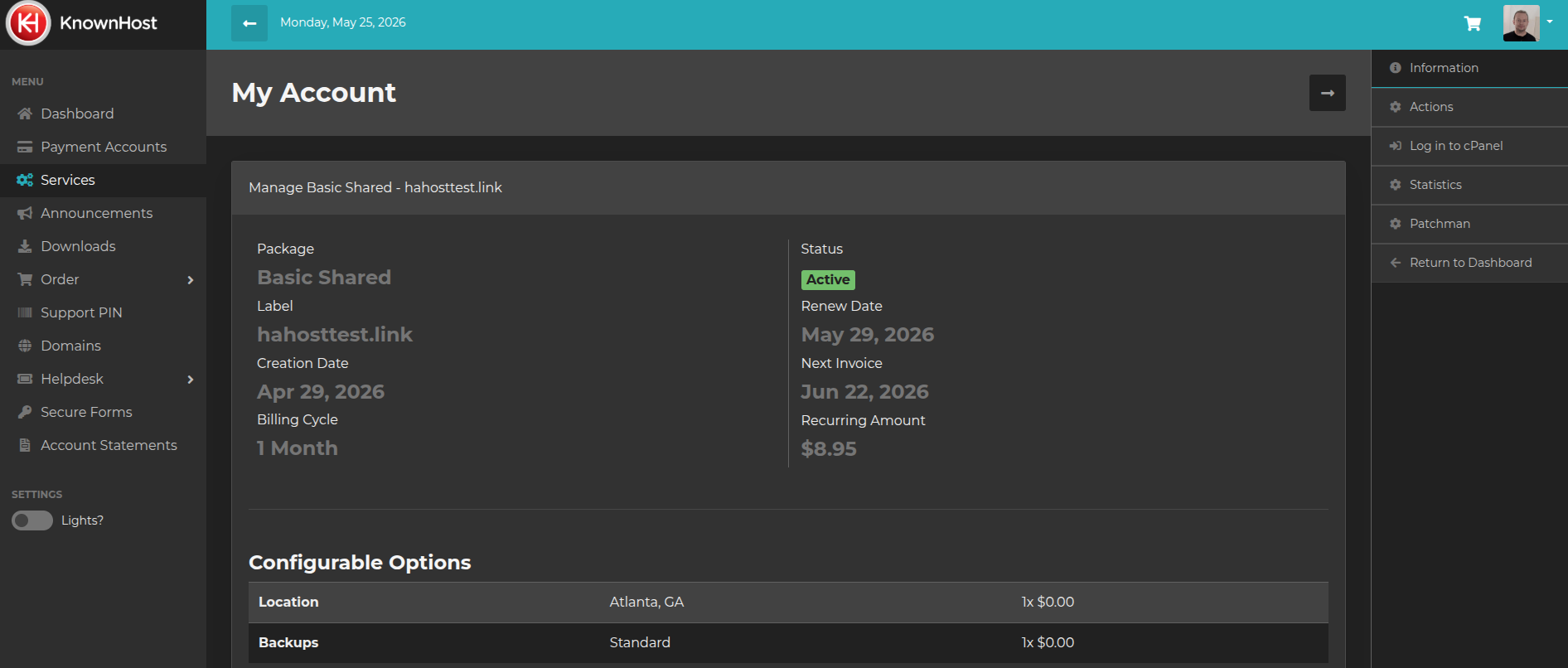Image resolution: width=1568 pixels, height=668 pixels.
Task: Click the KnownHost logo icon
Action: click(28, 23)
